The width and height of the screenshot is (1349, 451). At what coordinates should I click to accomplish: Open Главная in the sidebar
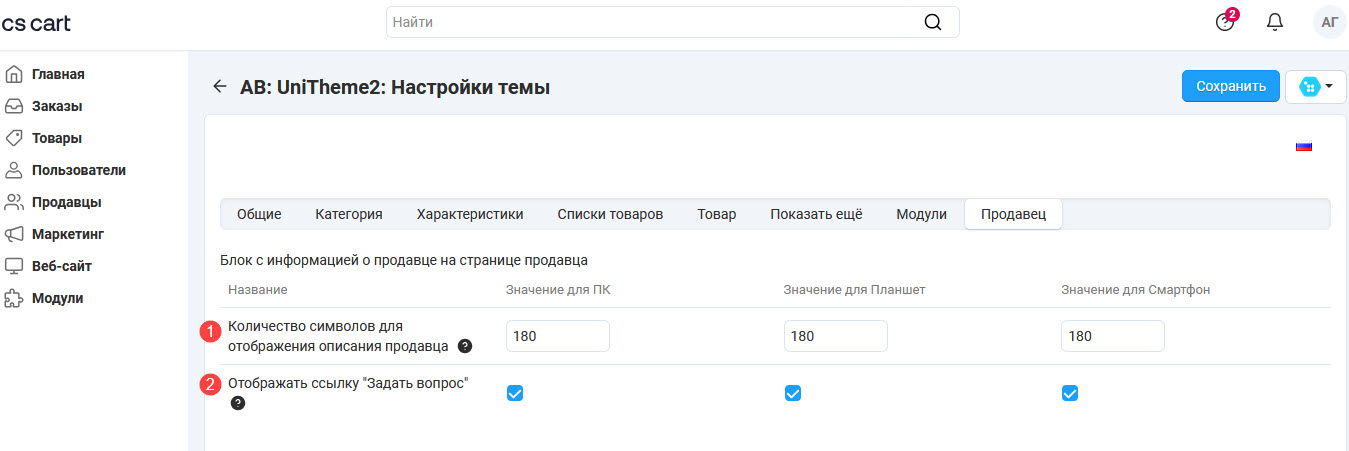58,74
